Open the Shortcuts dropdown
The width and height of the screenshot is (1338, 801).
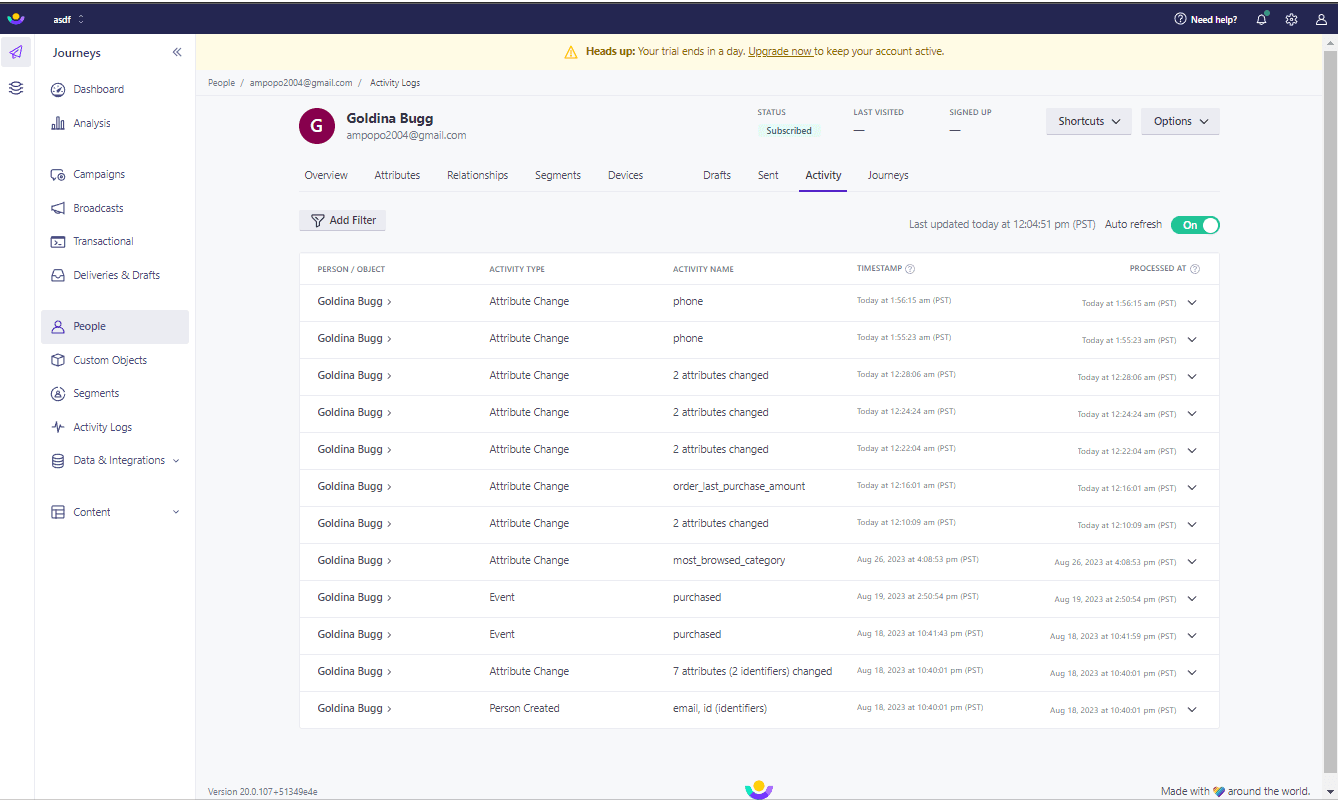(x=1089, y=121)
